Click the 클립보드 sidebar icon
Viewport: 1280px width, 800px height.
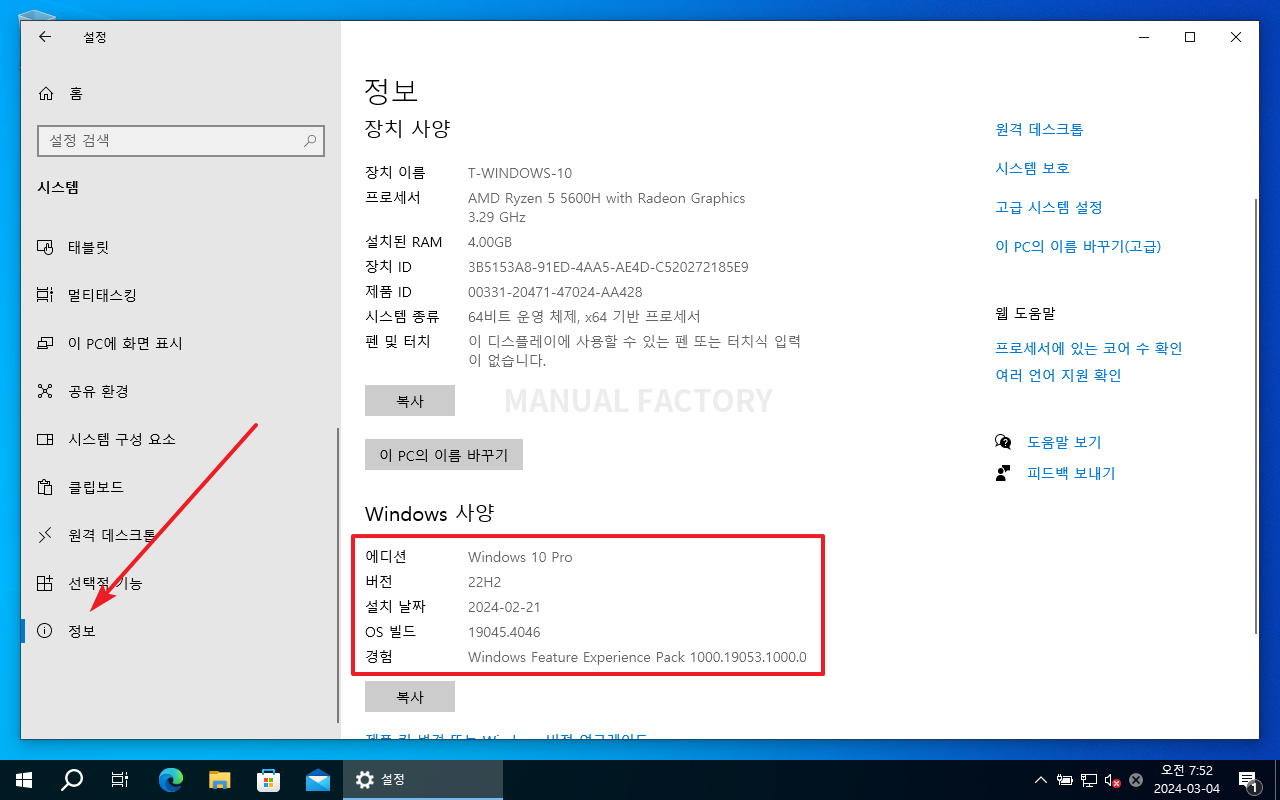click(44, 487)
